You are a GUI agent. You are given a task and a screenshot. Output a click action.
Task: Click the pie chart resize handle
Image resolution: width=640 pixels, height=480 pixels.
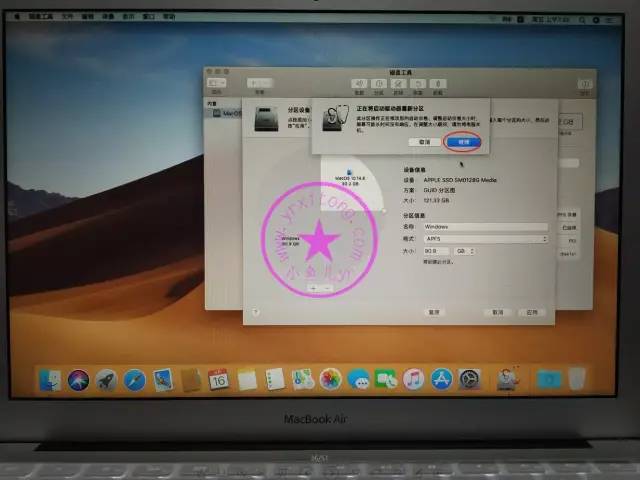coord(386,210)
